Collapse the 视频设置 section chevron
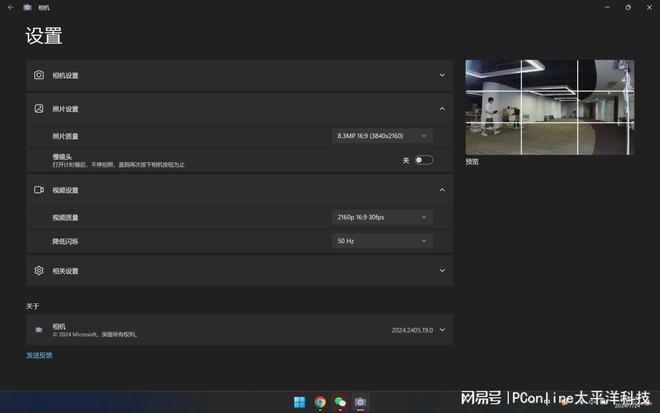This screenshot has height=413, width=660. tap(442, 190)
